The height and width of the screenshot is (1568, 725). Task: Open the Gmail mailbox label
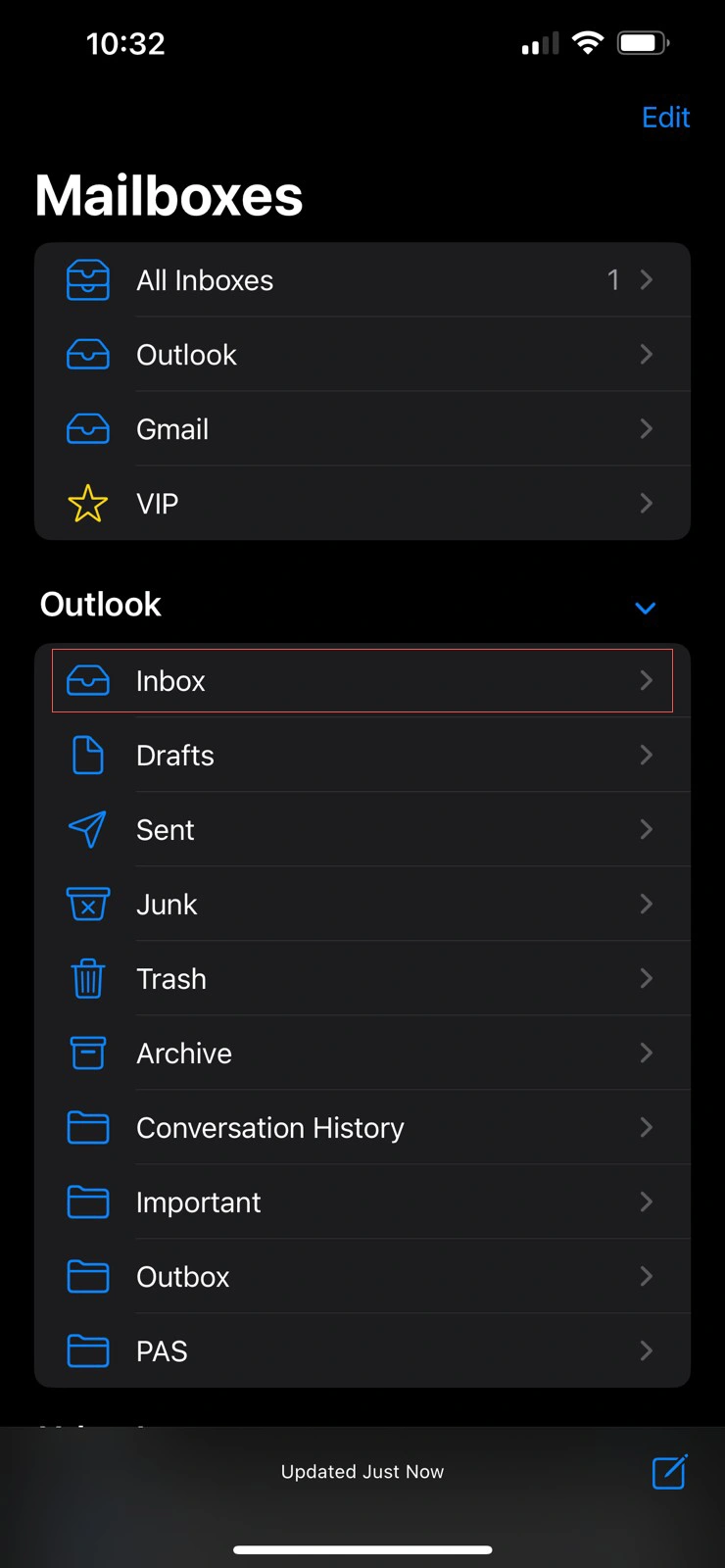tap(172, 429)
